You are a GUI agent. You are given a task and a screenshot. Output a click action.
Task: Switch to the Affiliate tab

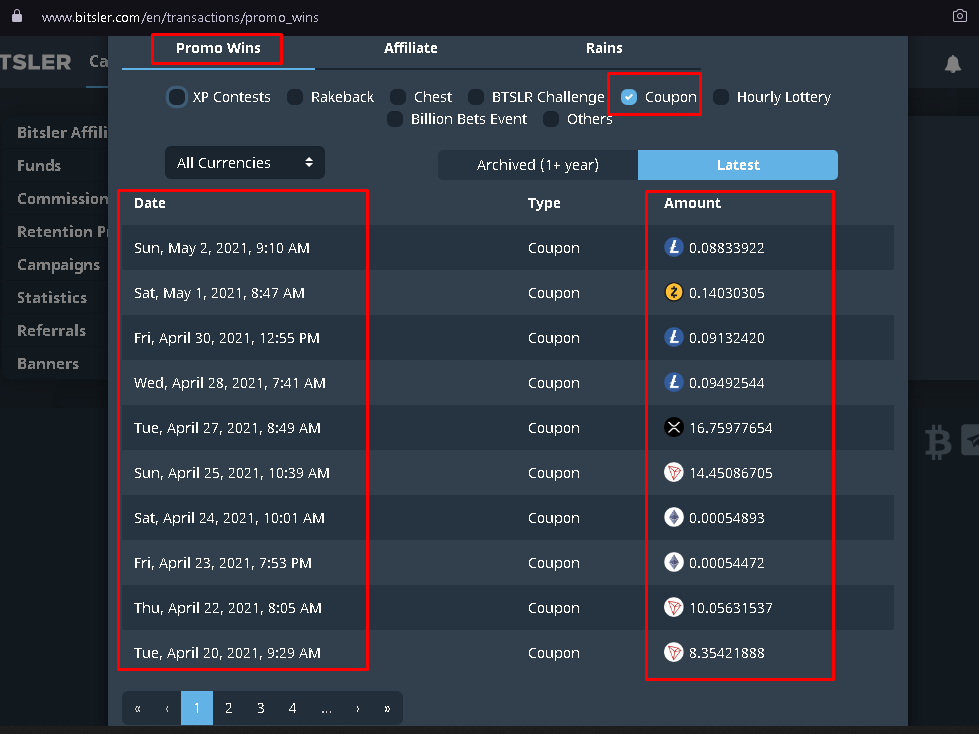coord(411,48)
